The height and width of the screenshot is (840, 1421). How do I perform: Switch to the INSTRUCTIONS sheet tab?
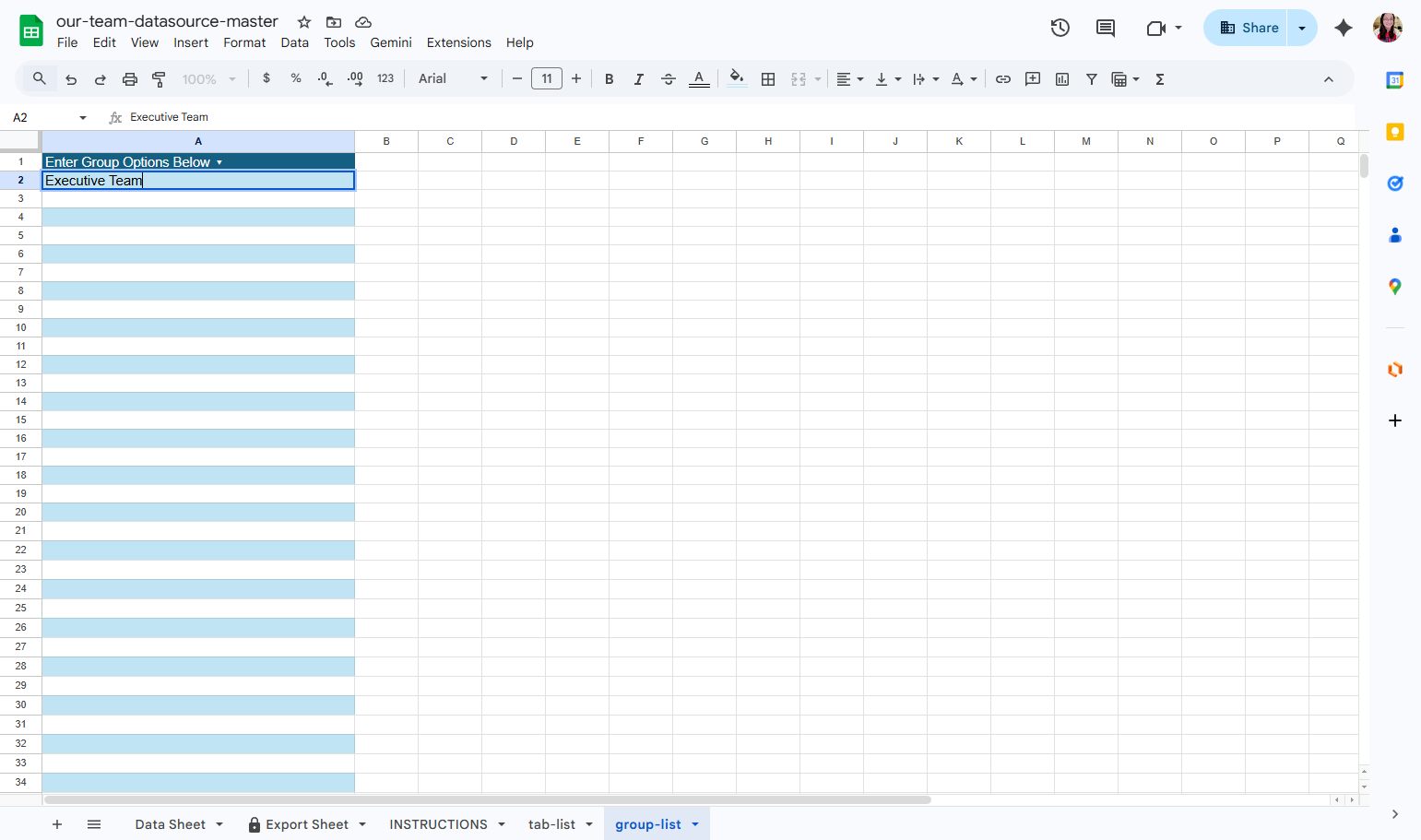click(x=438, y=824)
